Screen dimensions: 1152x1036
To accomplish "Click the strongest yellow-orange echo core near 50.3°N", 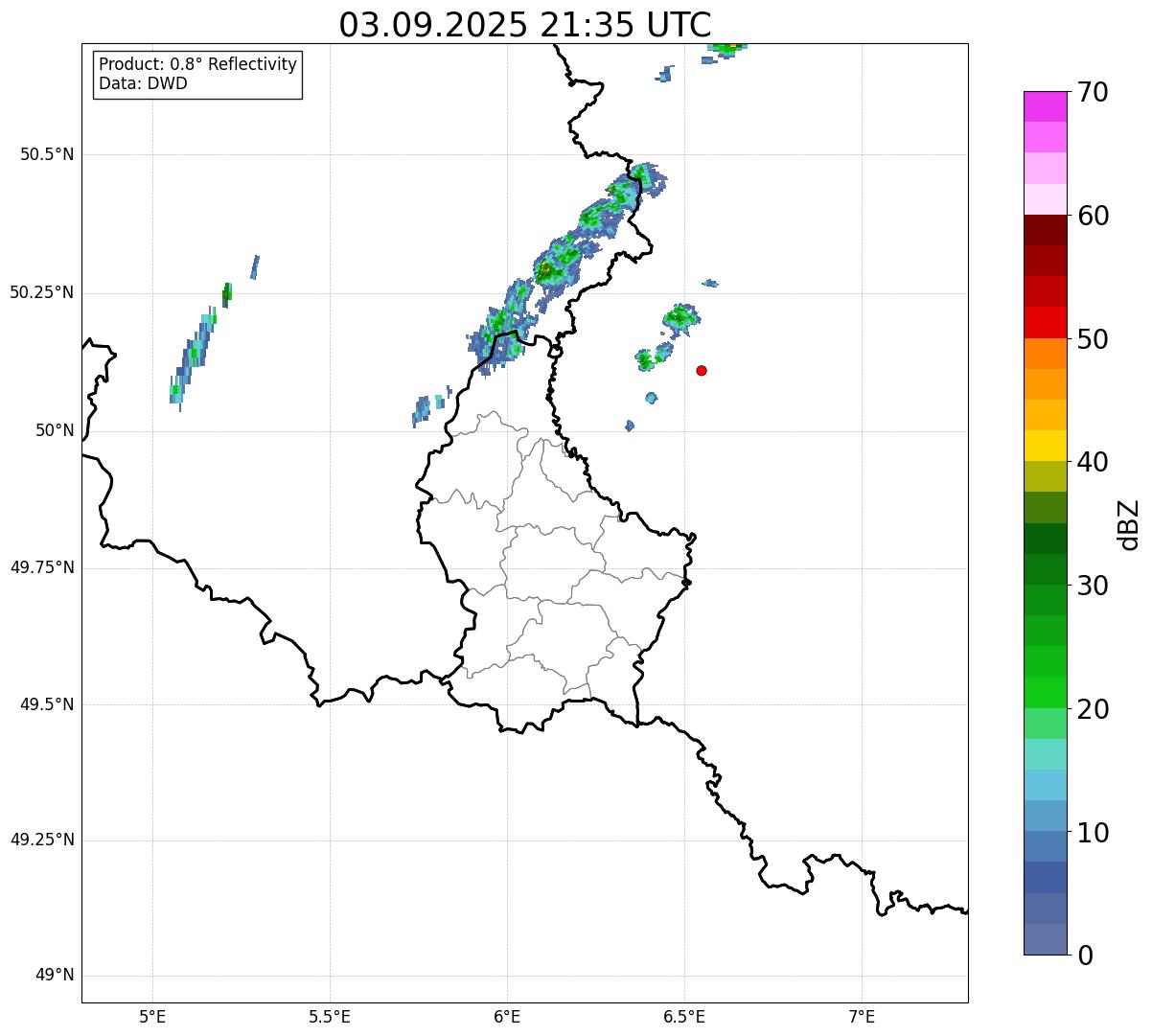I will [x=546, y=270].
